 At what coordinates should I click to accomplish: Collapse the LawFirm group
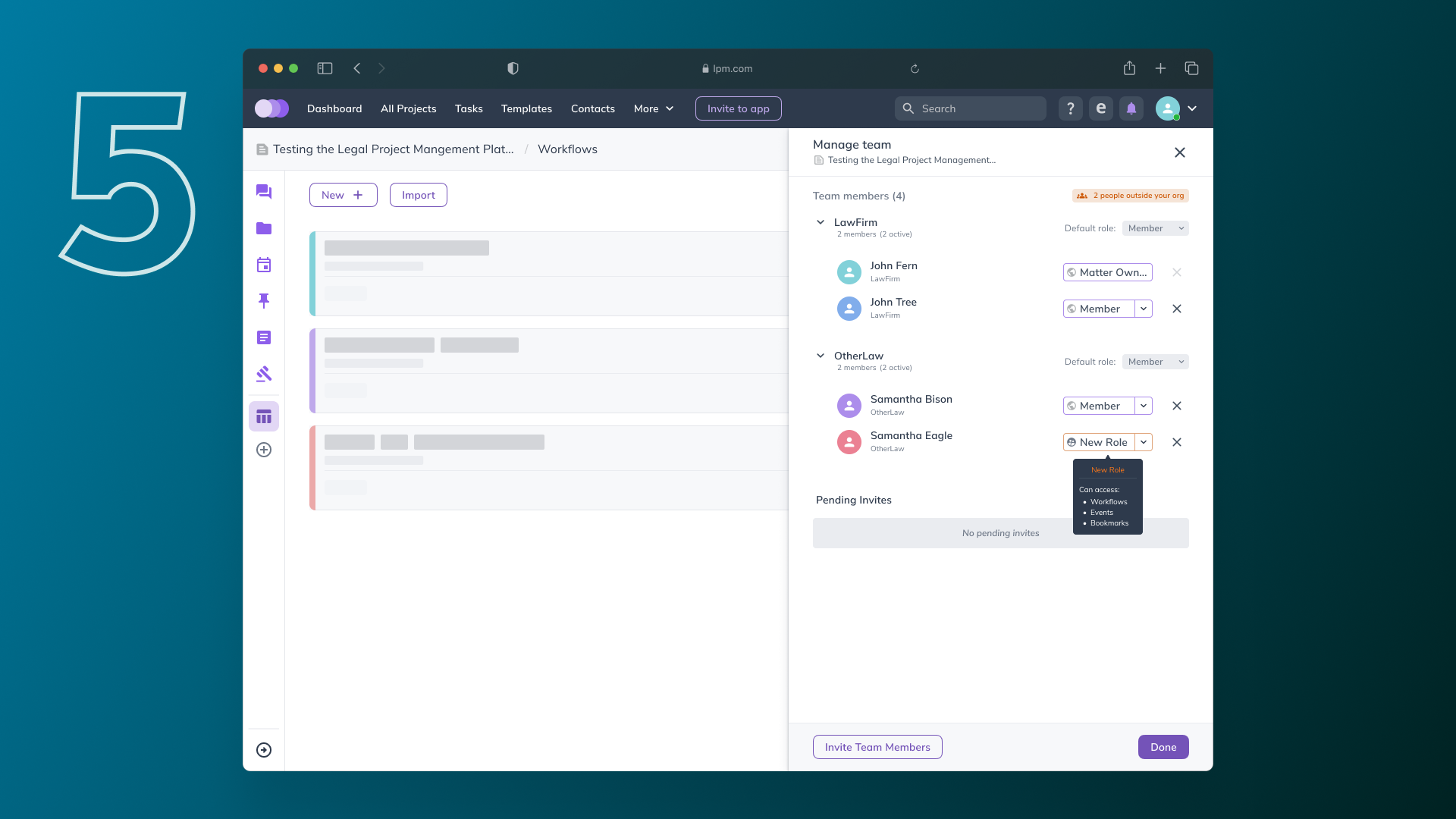pos(820,222)
